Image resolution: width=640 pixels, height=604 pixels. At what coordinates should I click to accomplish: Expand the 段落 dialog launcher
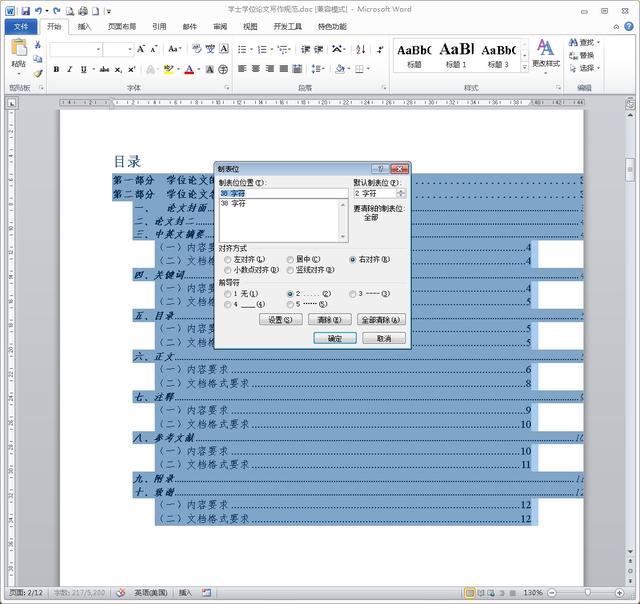pyautogui.click(x=384, y=88)
